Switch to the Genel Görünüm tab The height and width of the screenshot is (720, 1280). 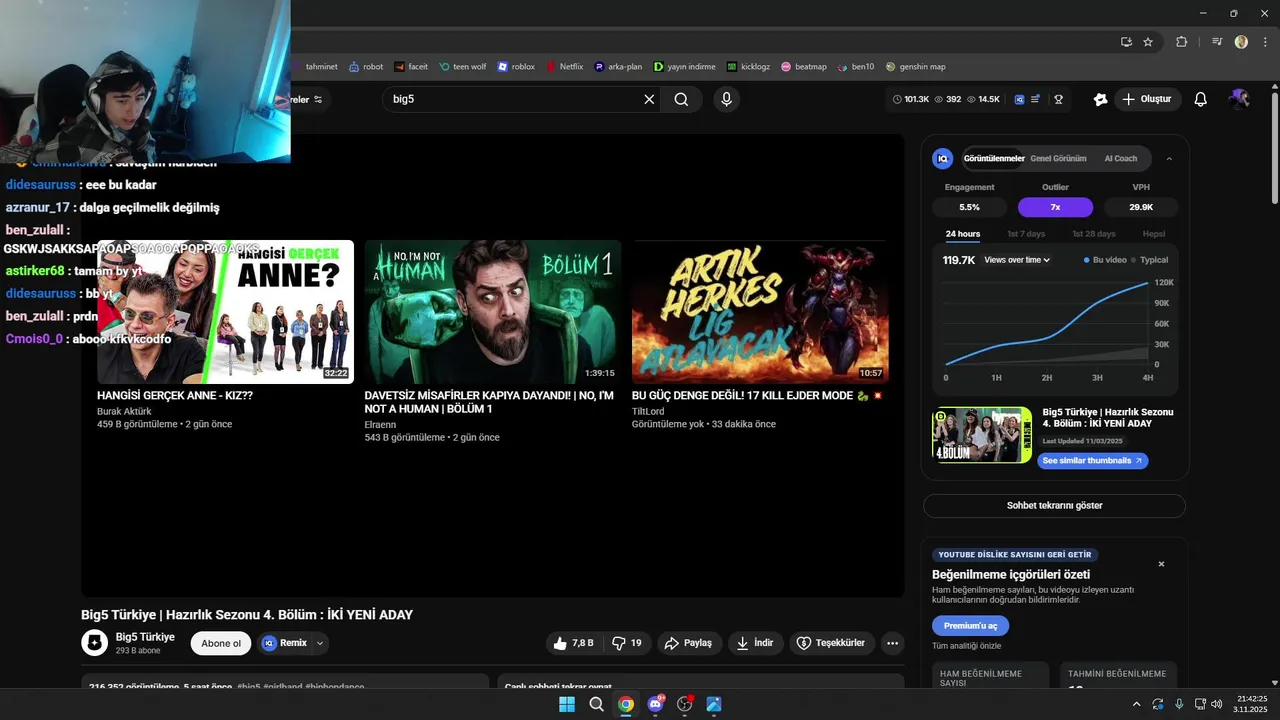(1058, 158)
